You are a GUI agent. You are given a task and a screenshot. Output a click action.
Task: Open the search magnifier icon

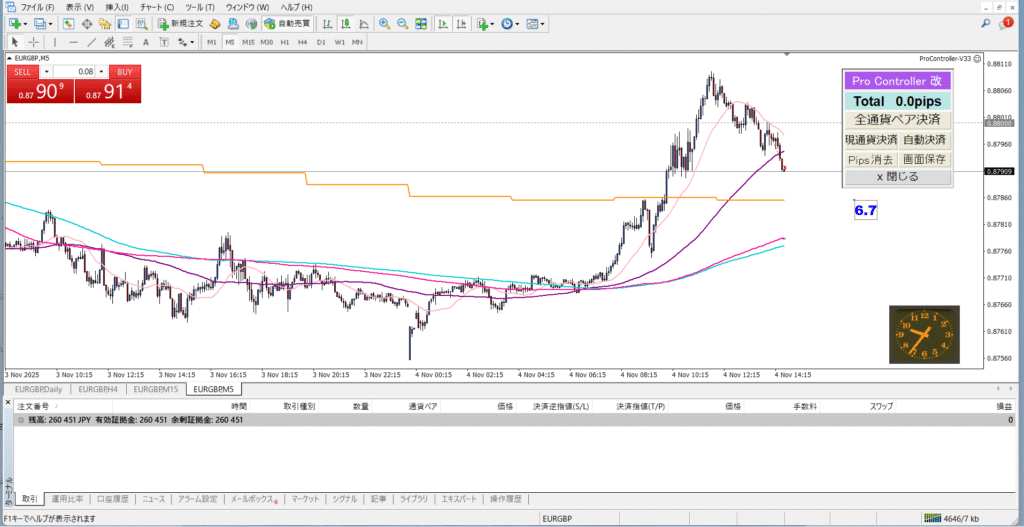click(986, 22)
